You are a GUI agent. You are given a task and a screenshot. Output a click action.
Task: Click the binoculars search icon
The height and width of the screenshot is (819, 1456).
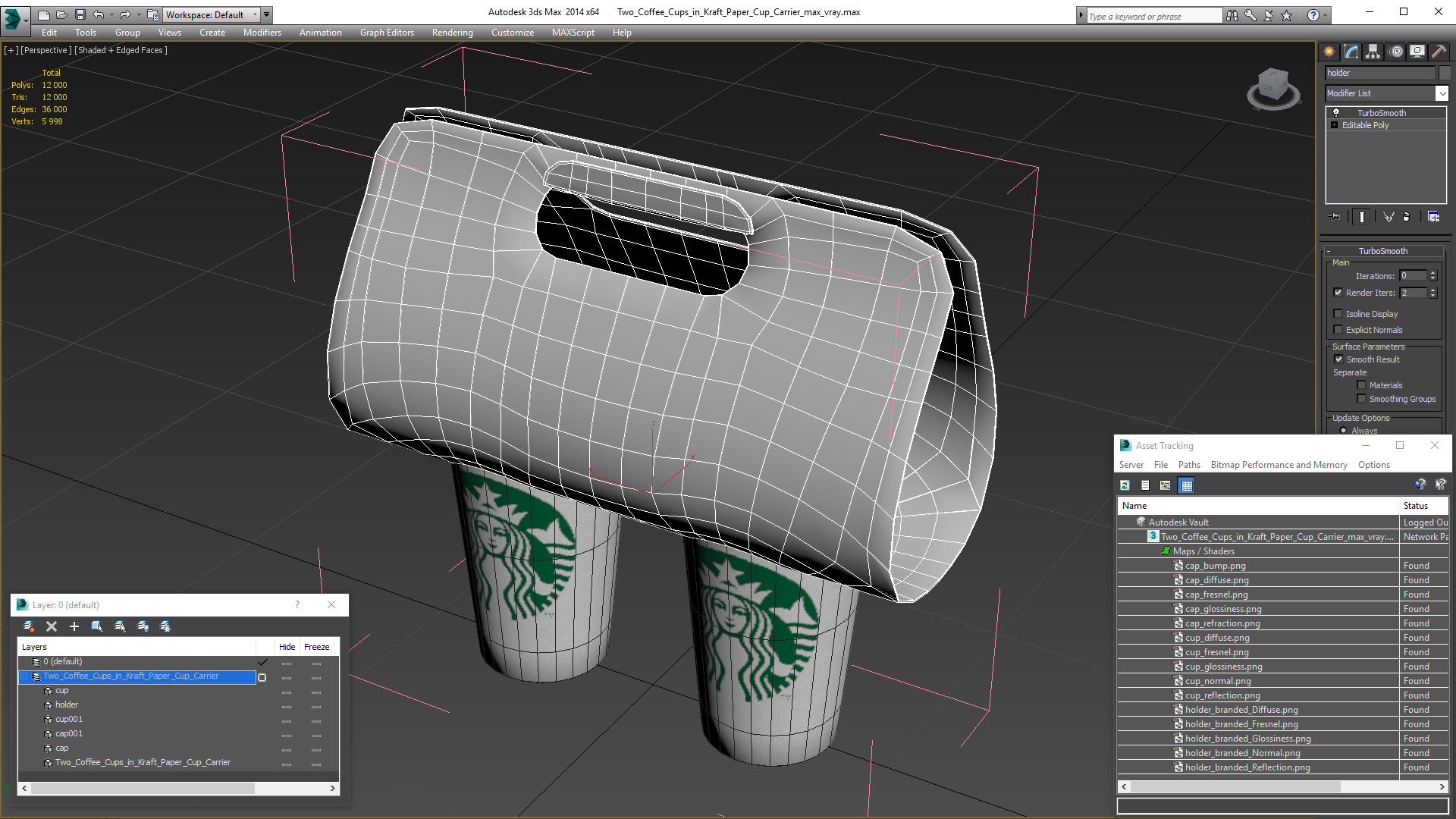pyautogui.click(x=1232, y=15)
